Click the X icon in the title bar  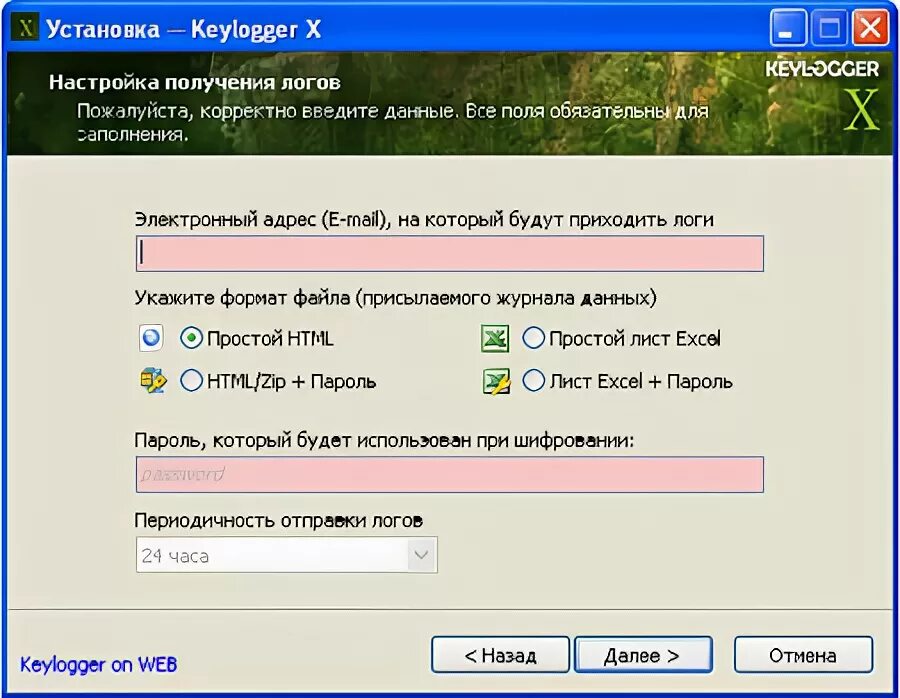(25, 28)
